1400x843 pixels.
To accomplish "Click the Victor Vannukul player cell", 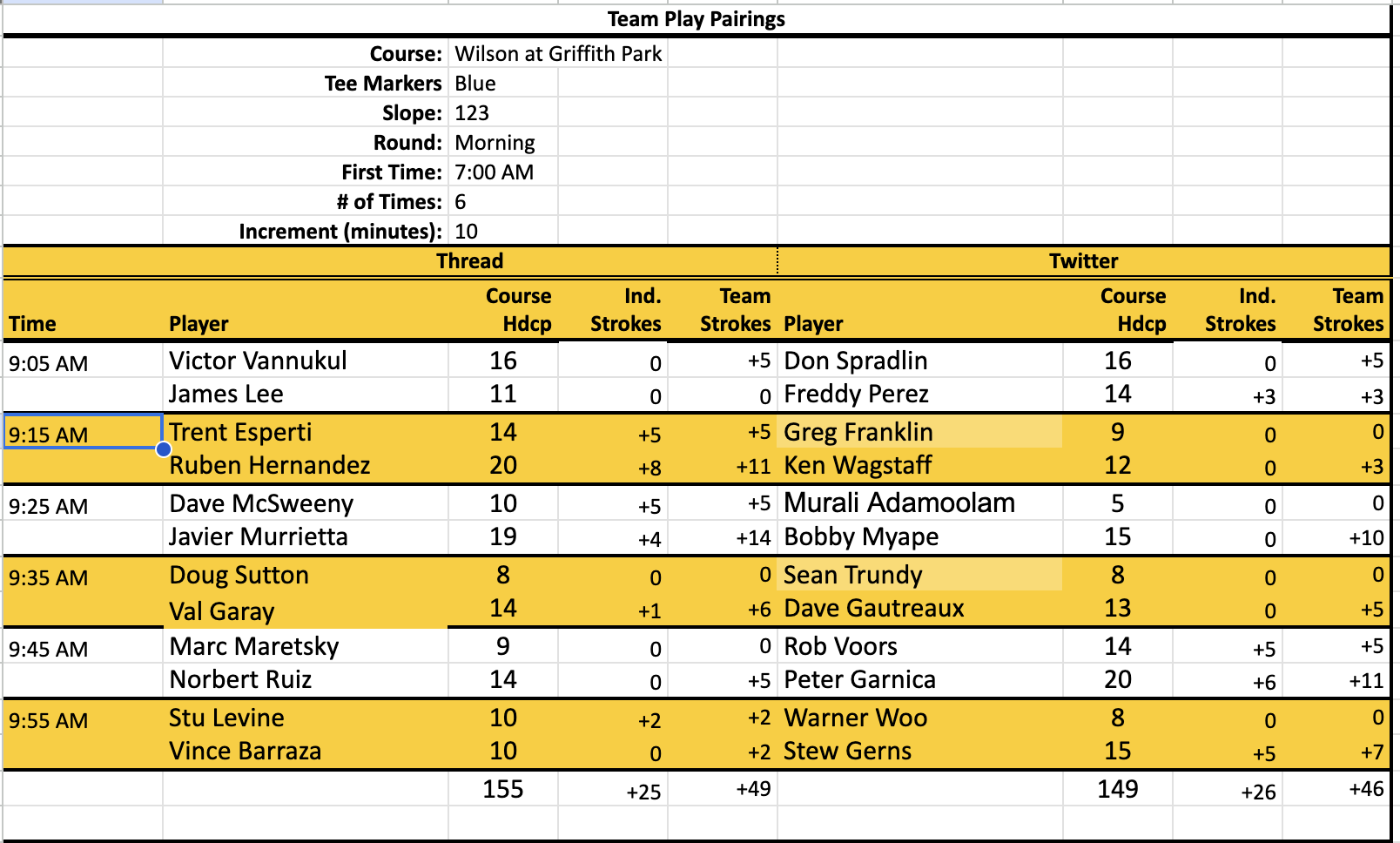I will (x=258, y=361).
